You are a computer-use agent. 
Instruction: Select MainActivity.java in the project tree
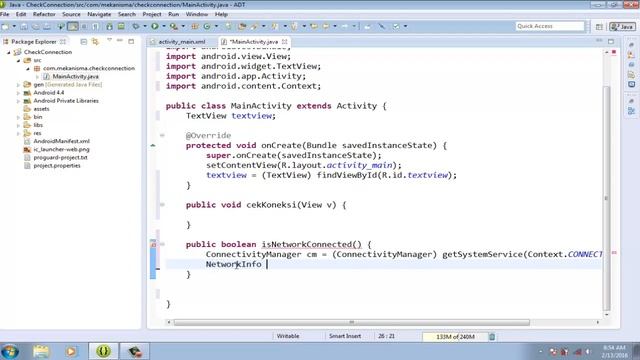click(x=76, y=76)
